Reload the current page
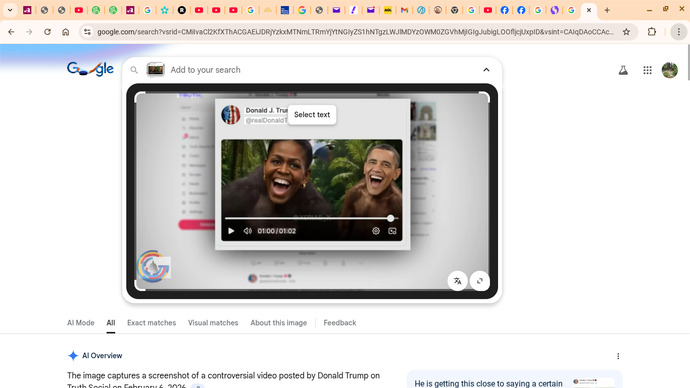This screenshot has height=388, width=690. pyautogui.click(x=48, y=32)
